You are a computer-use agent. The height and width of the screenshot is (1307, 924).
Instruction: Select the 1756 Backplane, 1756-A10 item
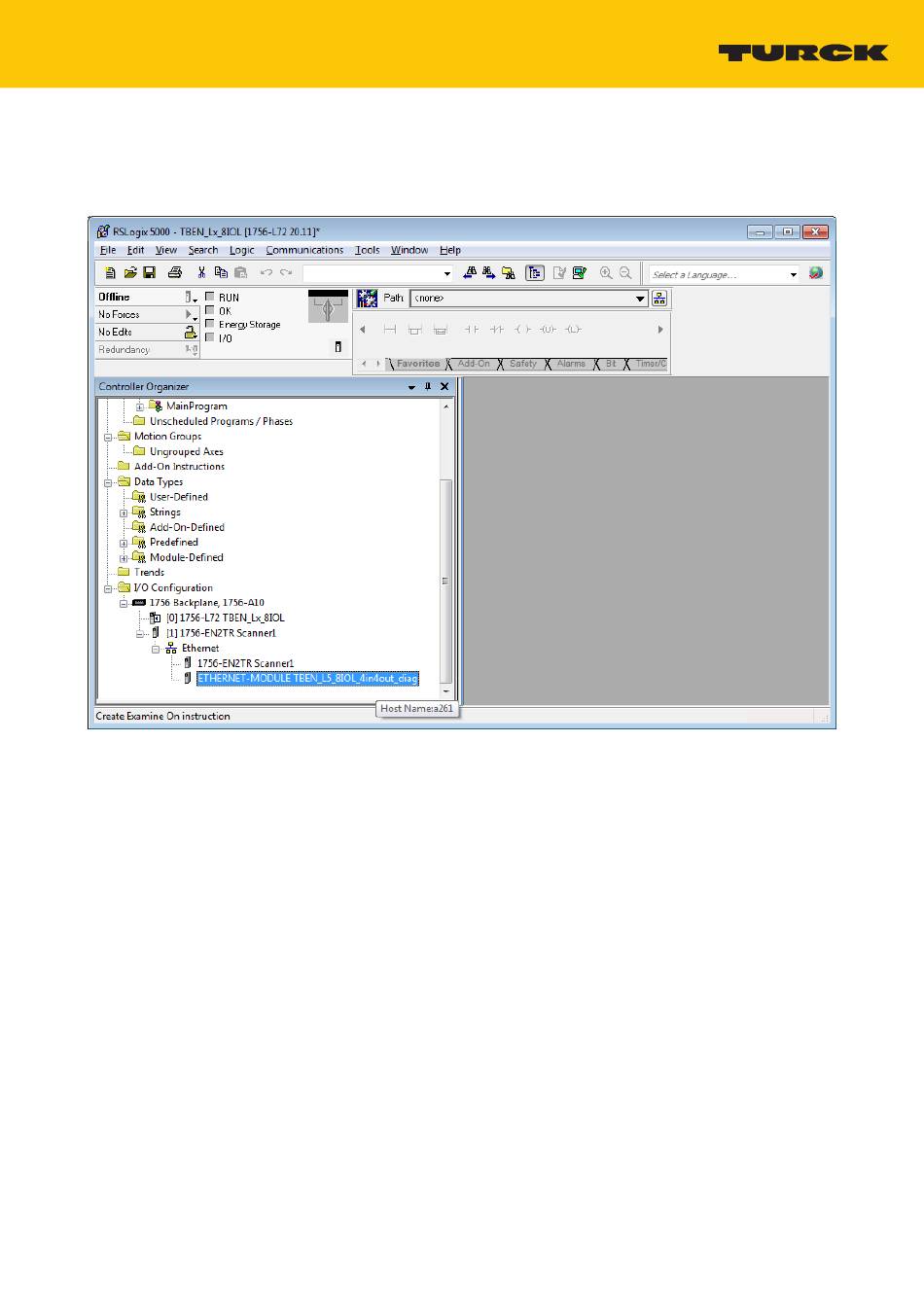click(206, 603)
